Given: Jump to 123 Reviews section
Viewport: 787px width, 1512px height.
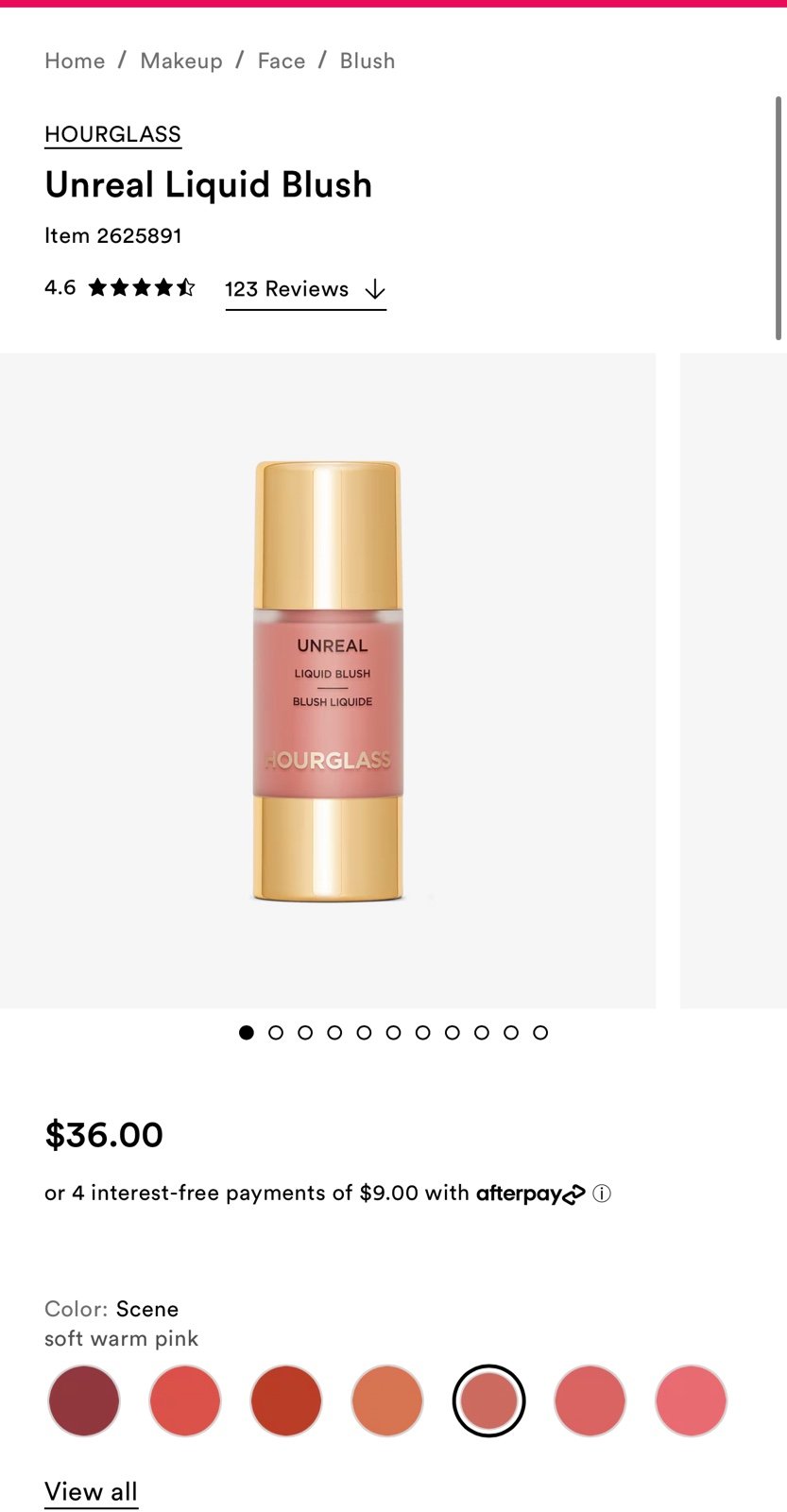Looking at the screenshot, I should pos(286,289).
